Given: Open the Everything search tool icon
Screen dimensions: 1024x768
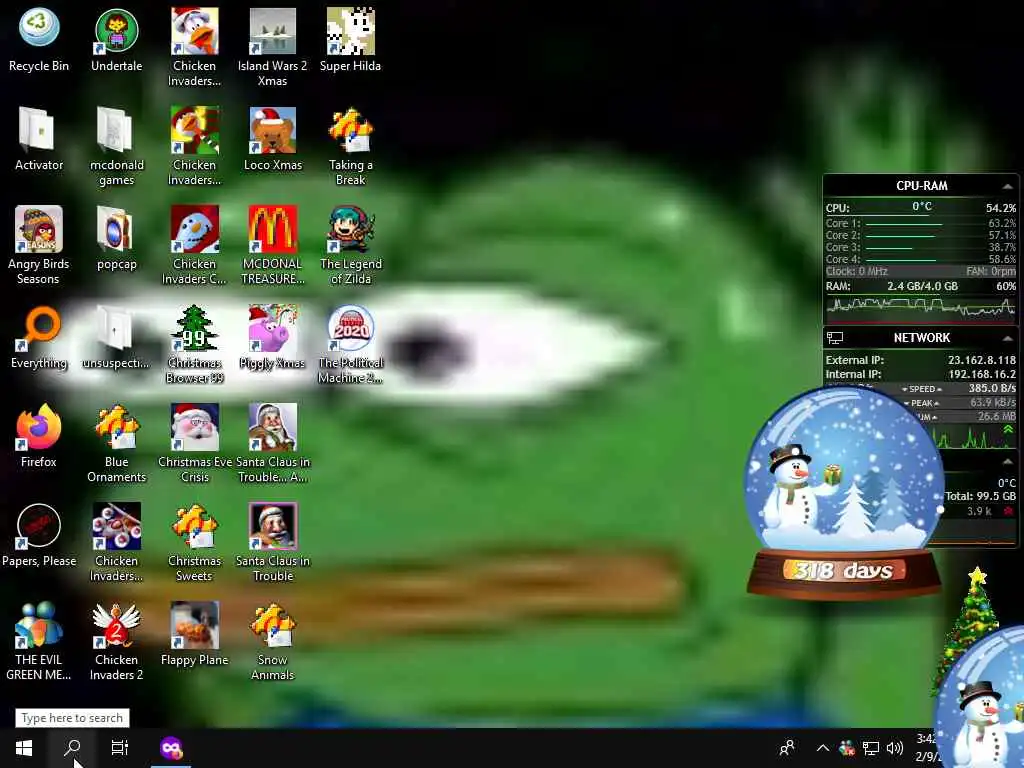Looking at the screenshot, I should click(39, 337).
